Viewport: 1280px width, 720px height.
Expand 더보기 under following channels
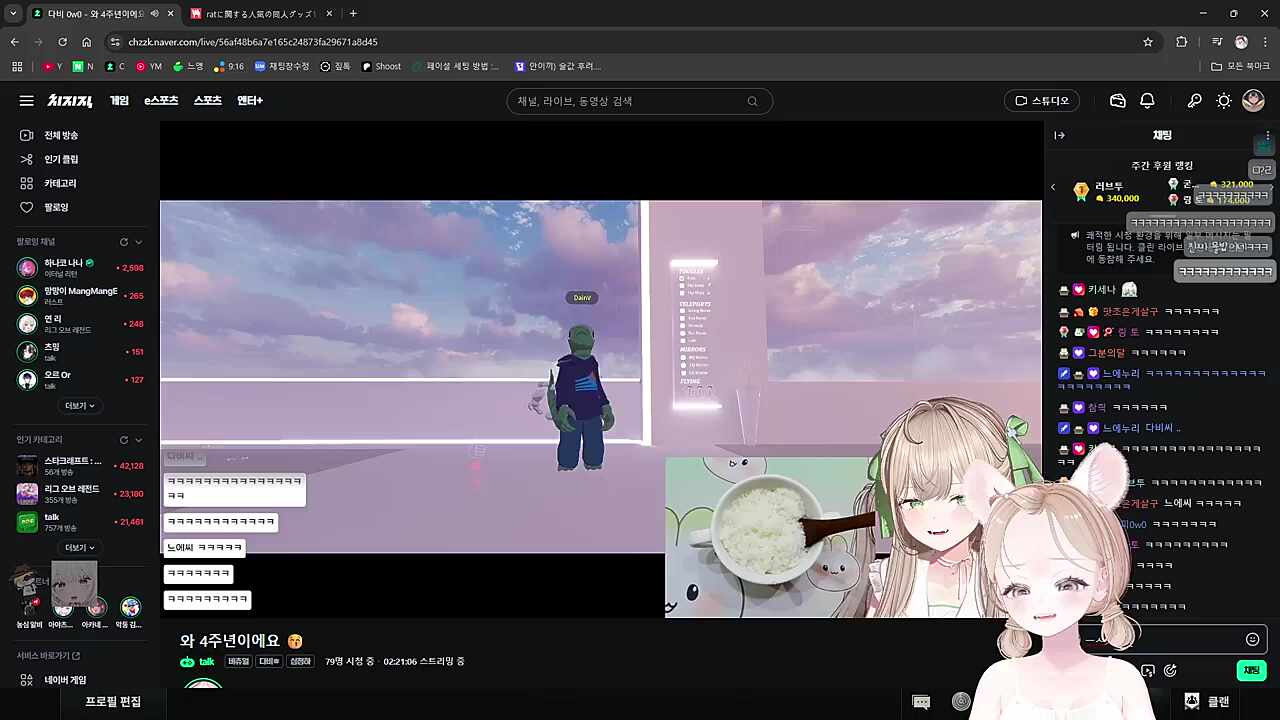coord(80,406)
